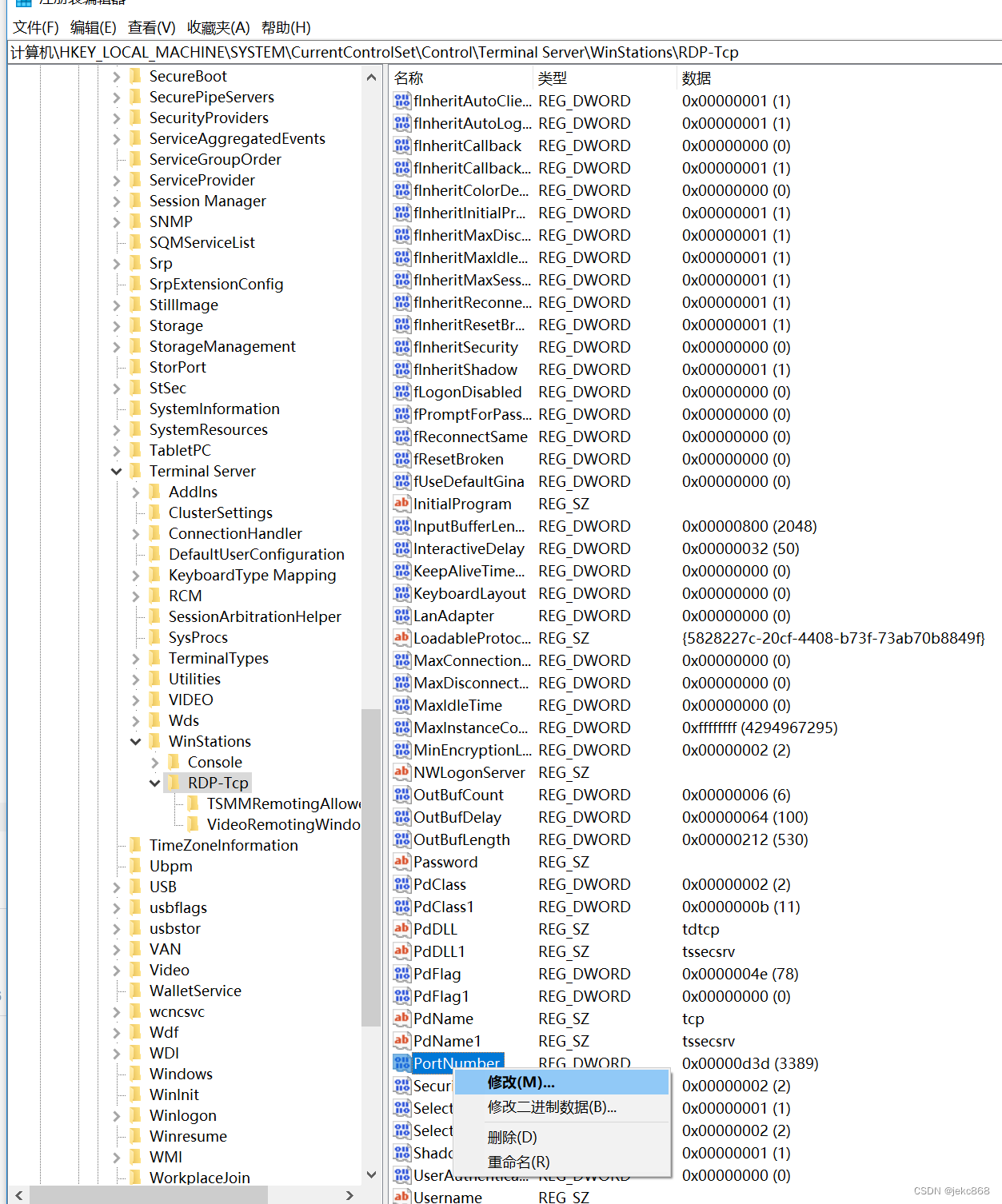Click the LoadableProtocol REG_SZ icon
This screenshot has width=1002, height=1204.
point(402,638)
